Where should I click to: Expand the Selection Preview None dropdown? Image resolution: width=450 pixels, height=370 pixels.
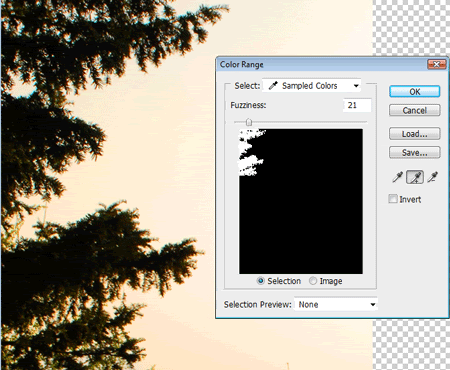(336, 304)
